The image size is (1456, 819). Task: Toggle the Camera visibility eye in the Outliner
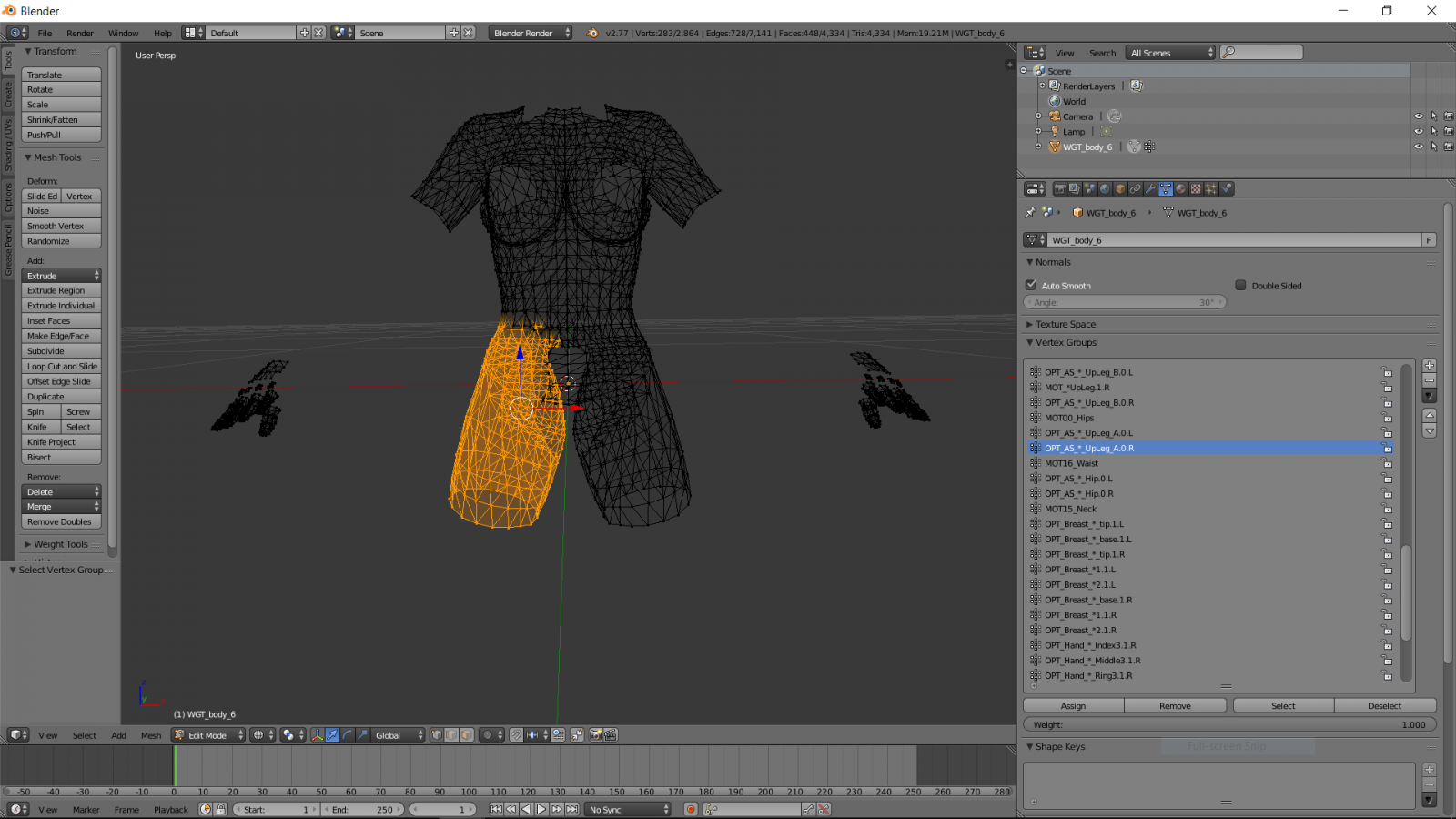(x=1418, y=116)
